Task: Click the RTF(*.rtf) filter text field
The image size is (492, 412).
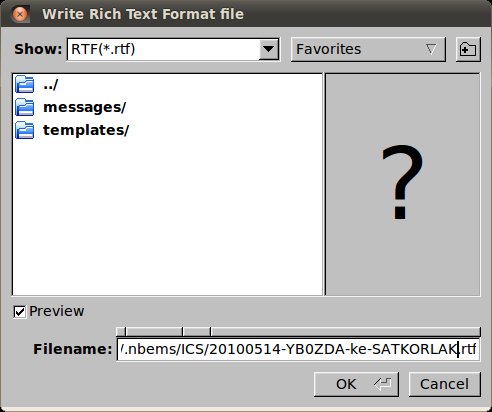Action: [x=163, y=49]
